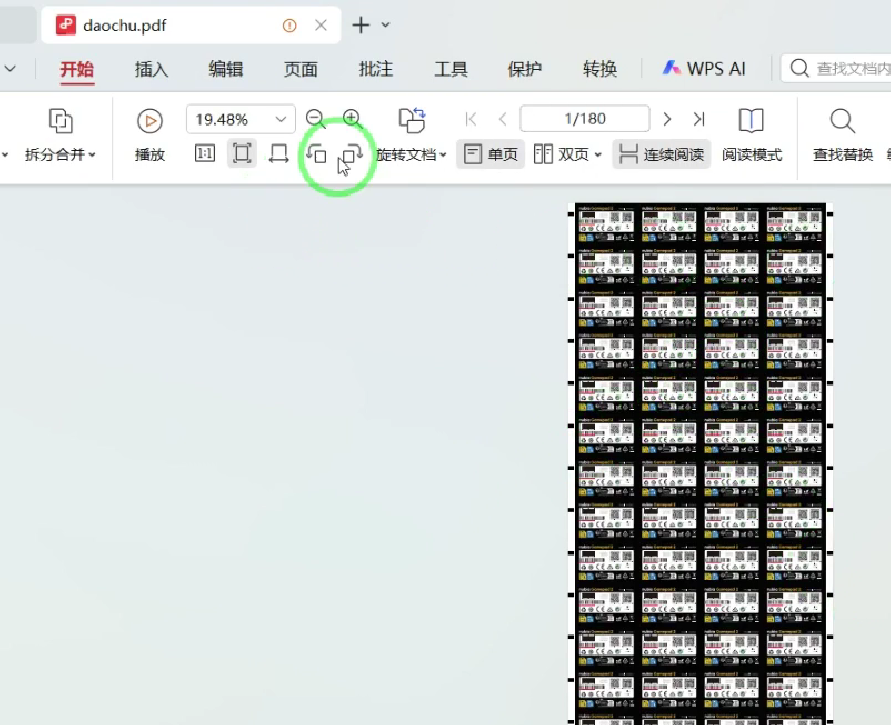The height and width of the screenshot is (725, 891).
Task: Switch to the 工具 (Tools) tab
Action: (x=451, y=69)
